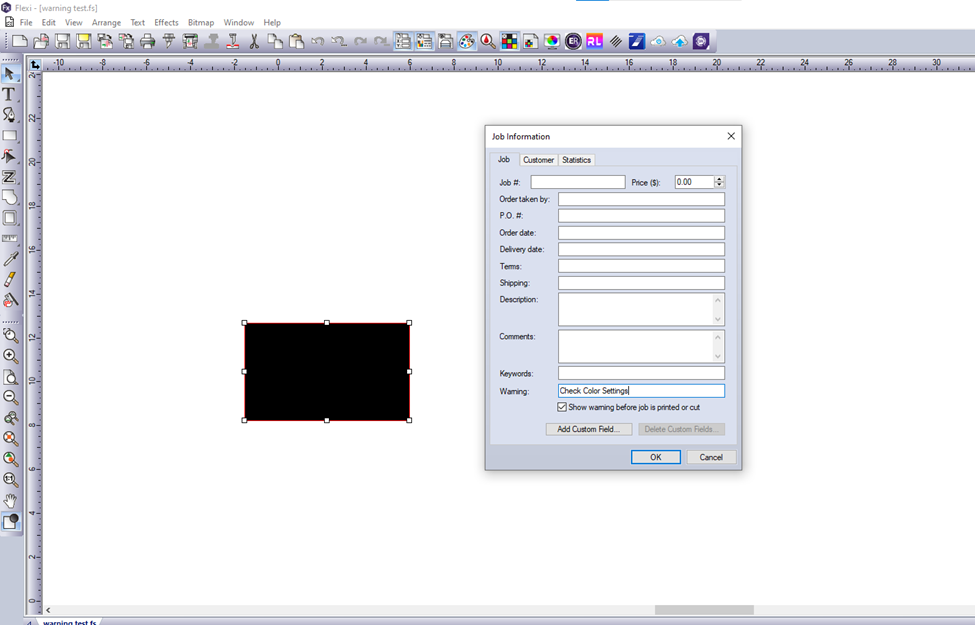Click the Terms input field
975x625 pixels.
pyautogui.click(x=641, y=266)
